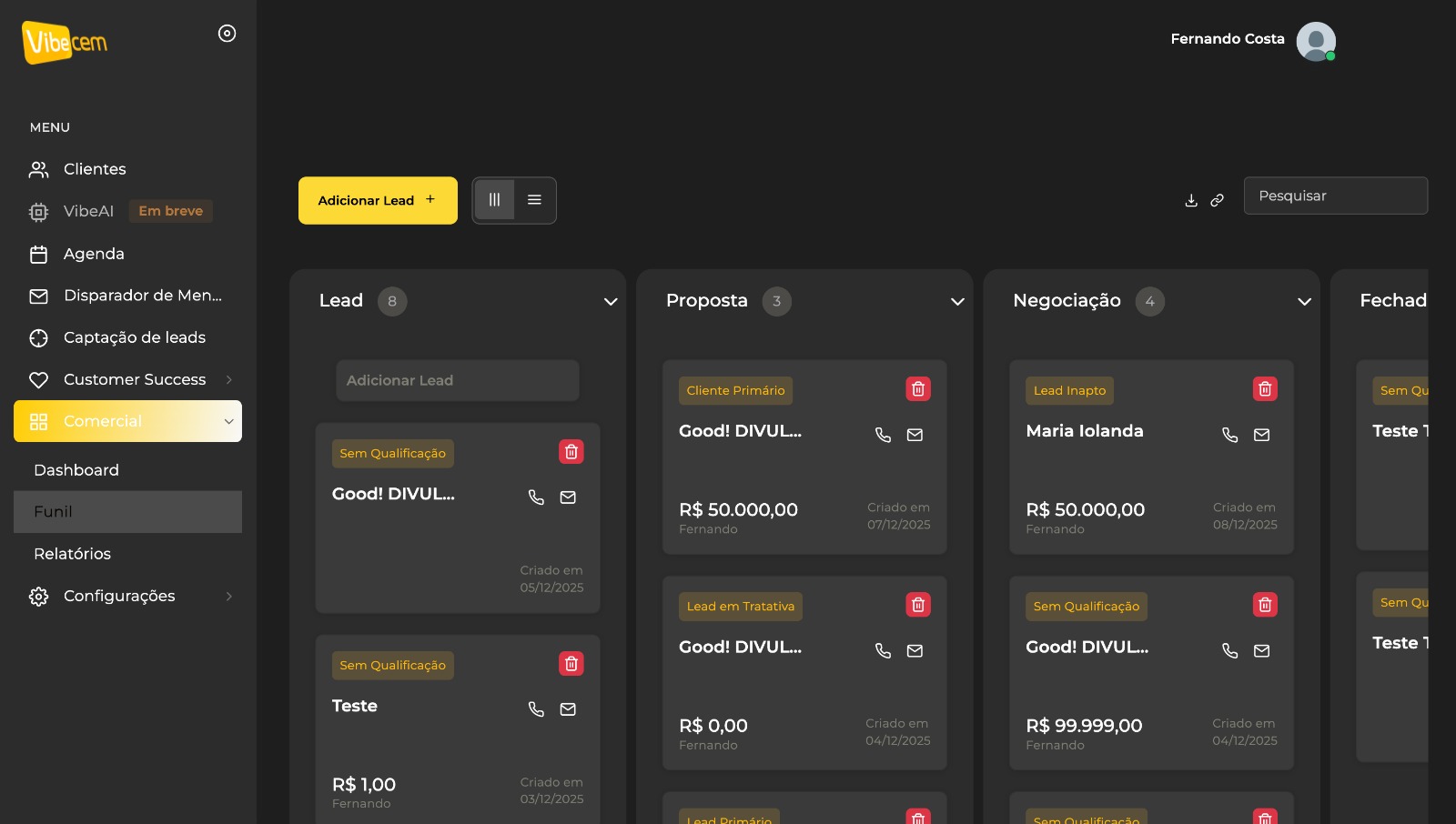Call Maria Iolanda
Viewport: 1456px width, 824px height.
pos(1229,435)
